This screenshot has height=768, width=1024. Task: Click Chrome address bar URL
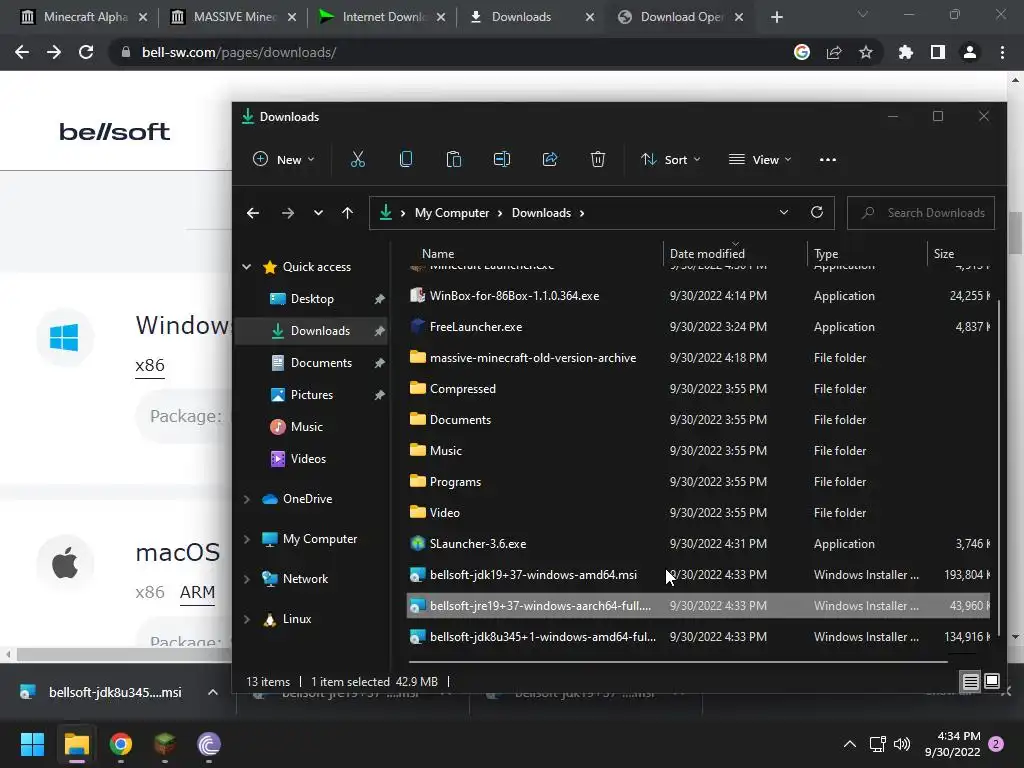(x=239, y=52)
